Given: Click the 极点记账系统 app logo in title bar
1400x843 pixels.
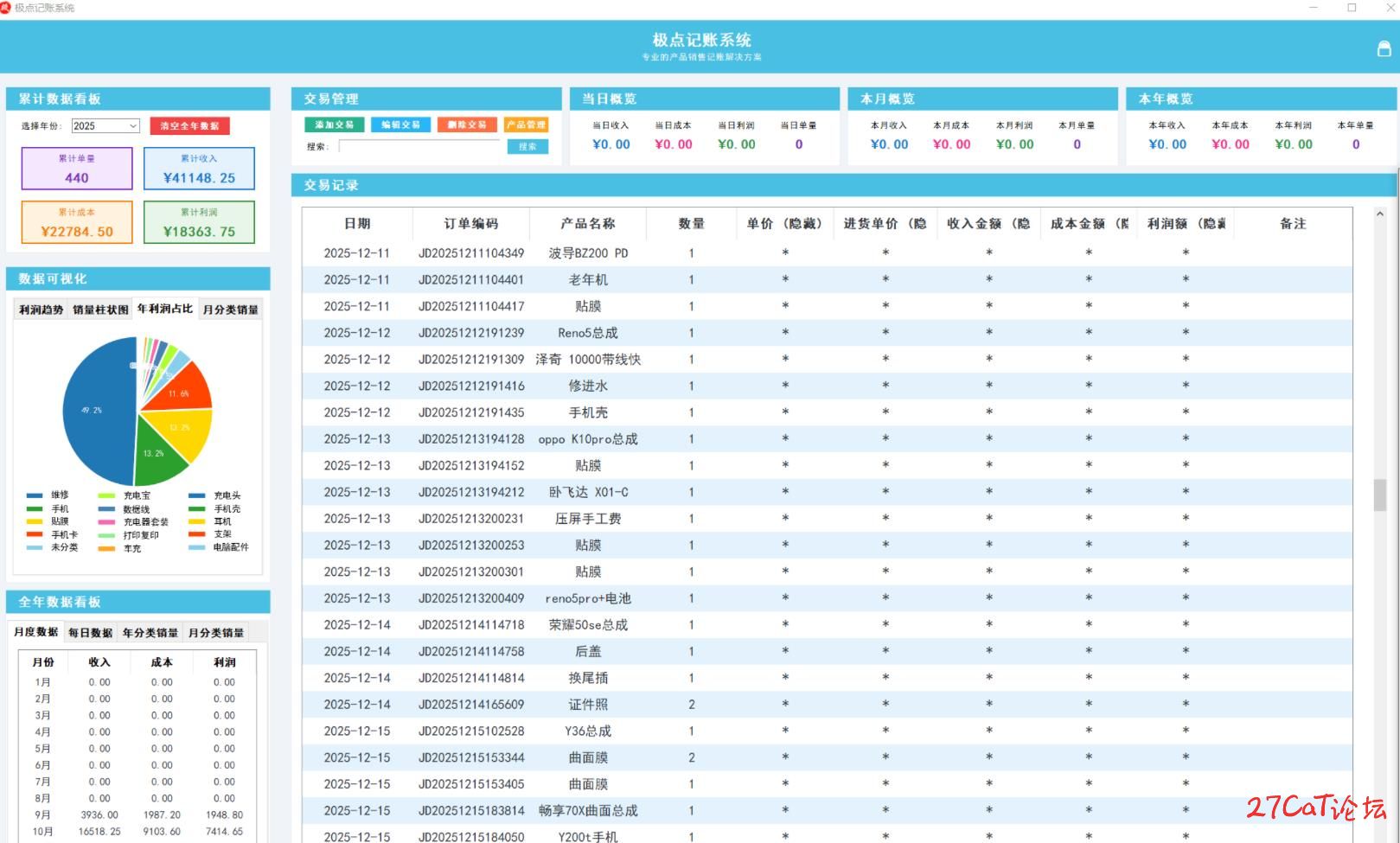Looking at the screenshot, I should coord(6,7).
